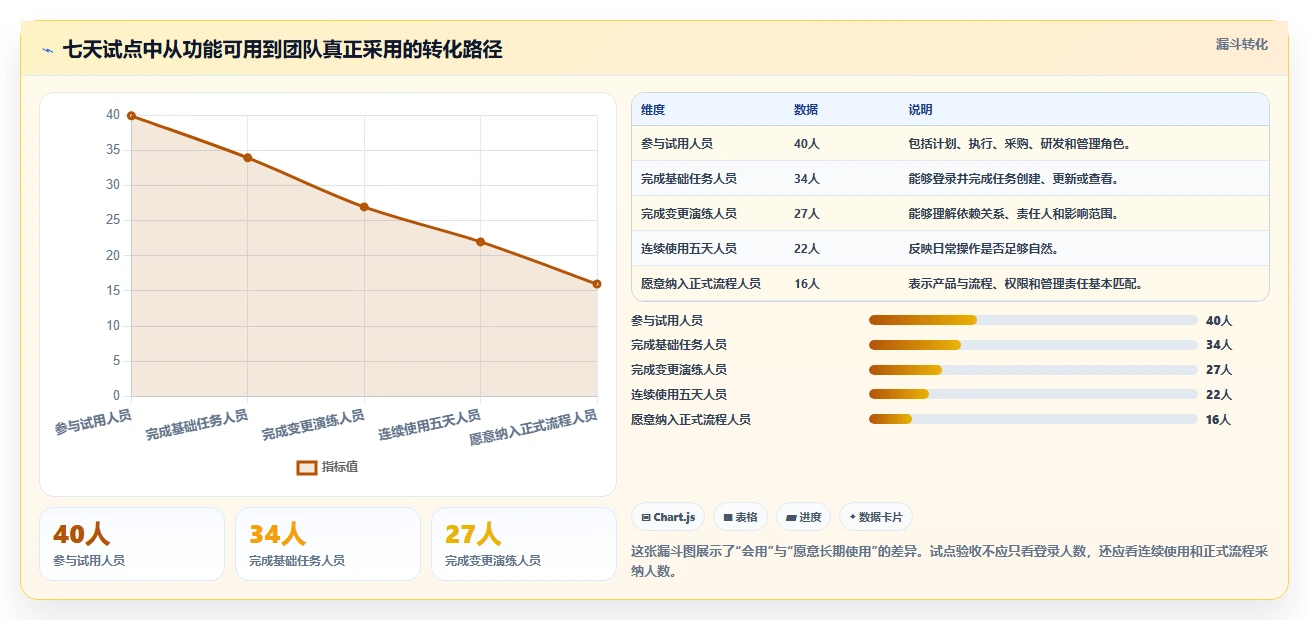This screenshot has height=620, width=1309.
Task: Click the chart point at value 40
Action: coord(131,116)
